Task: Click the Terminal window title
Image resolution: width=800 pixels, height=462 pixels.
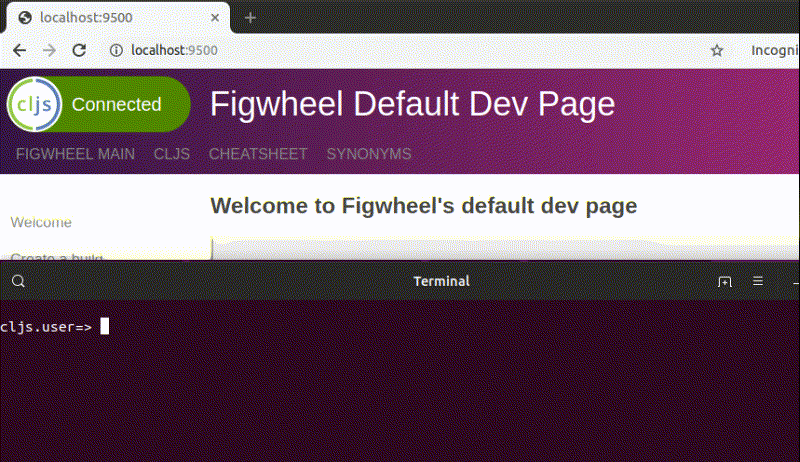Action: [x=441, y=281]
